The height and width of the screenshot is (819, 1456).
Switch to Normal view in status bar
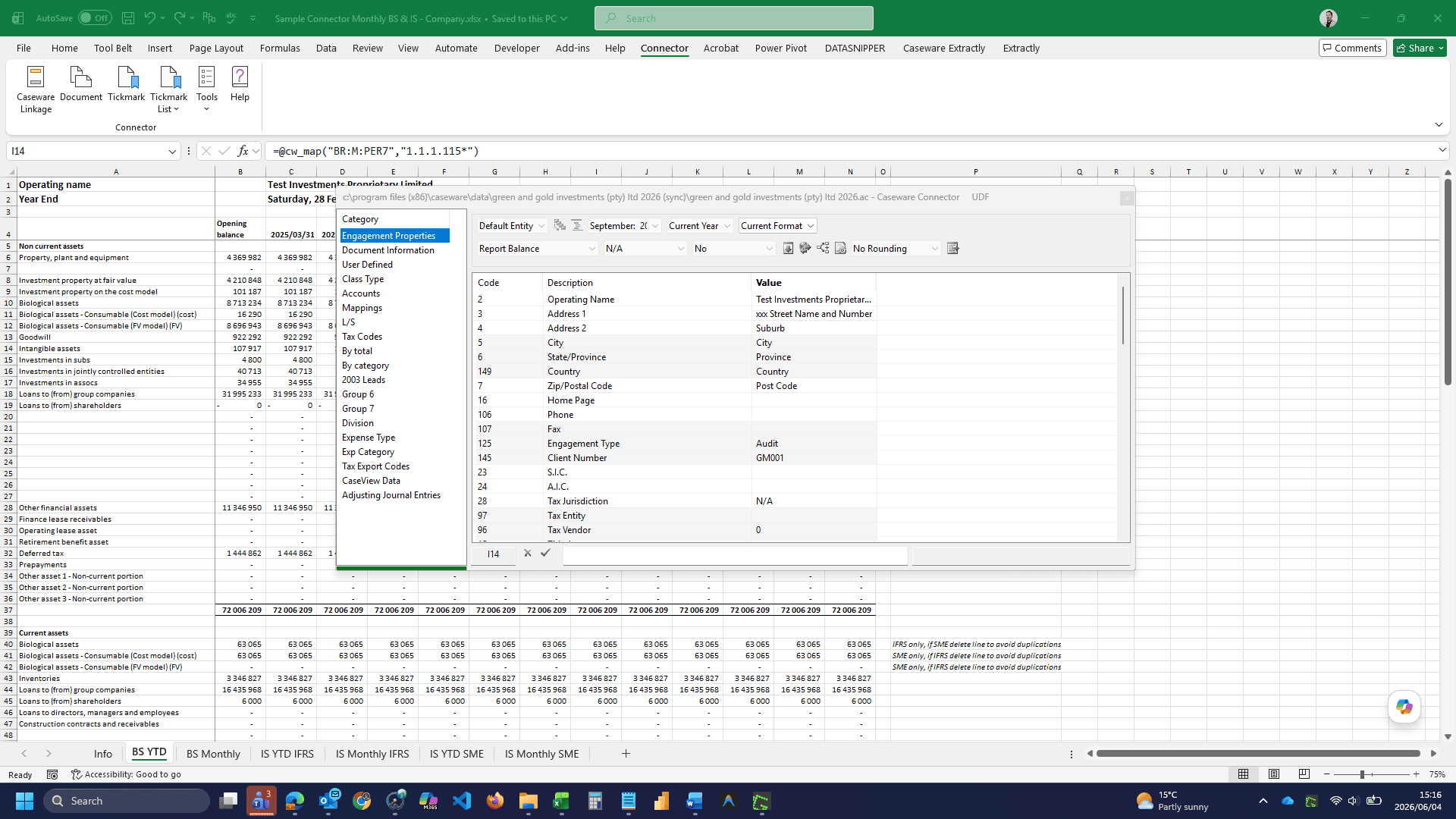(x=1244, y=774)
